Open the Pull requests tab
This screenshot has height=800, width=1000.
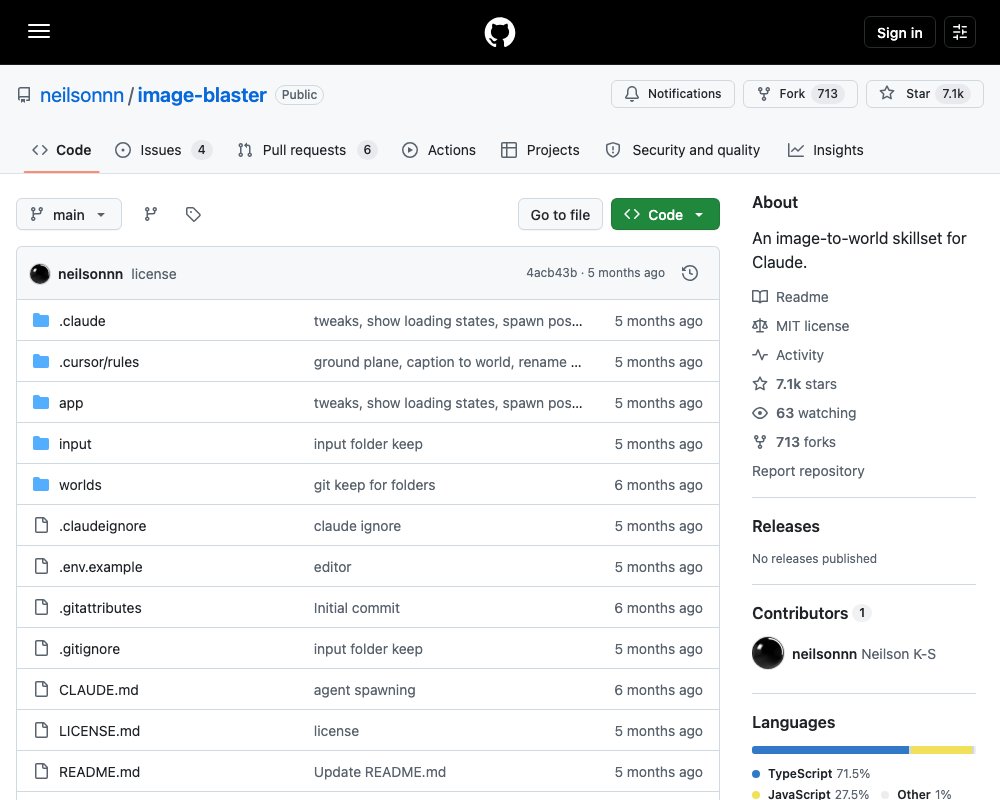pyautogui.click(x=307, y=150)
